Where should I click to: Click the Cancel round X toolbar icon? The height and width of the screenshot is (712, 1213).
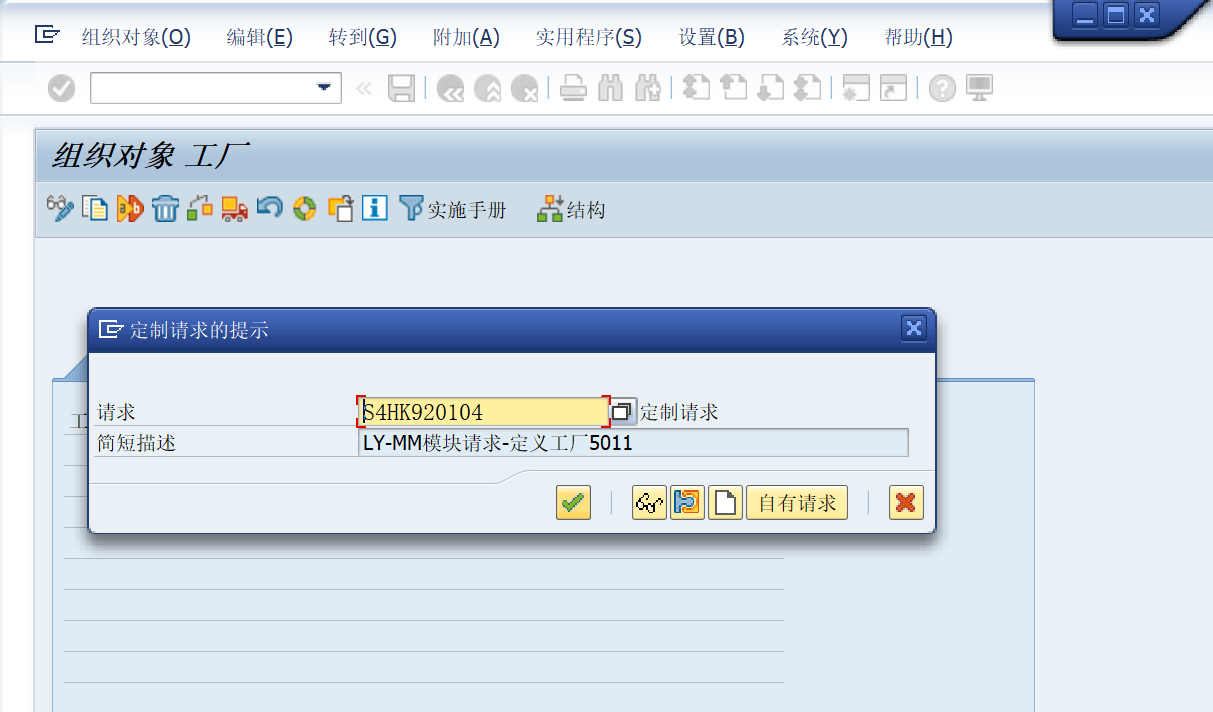[x=525, y=89]
